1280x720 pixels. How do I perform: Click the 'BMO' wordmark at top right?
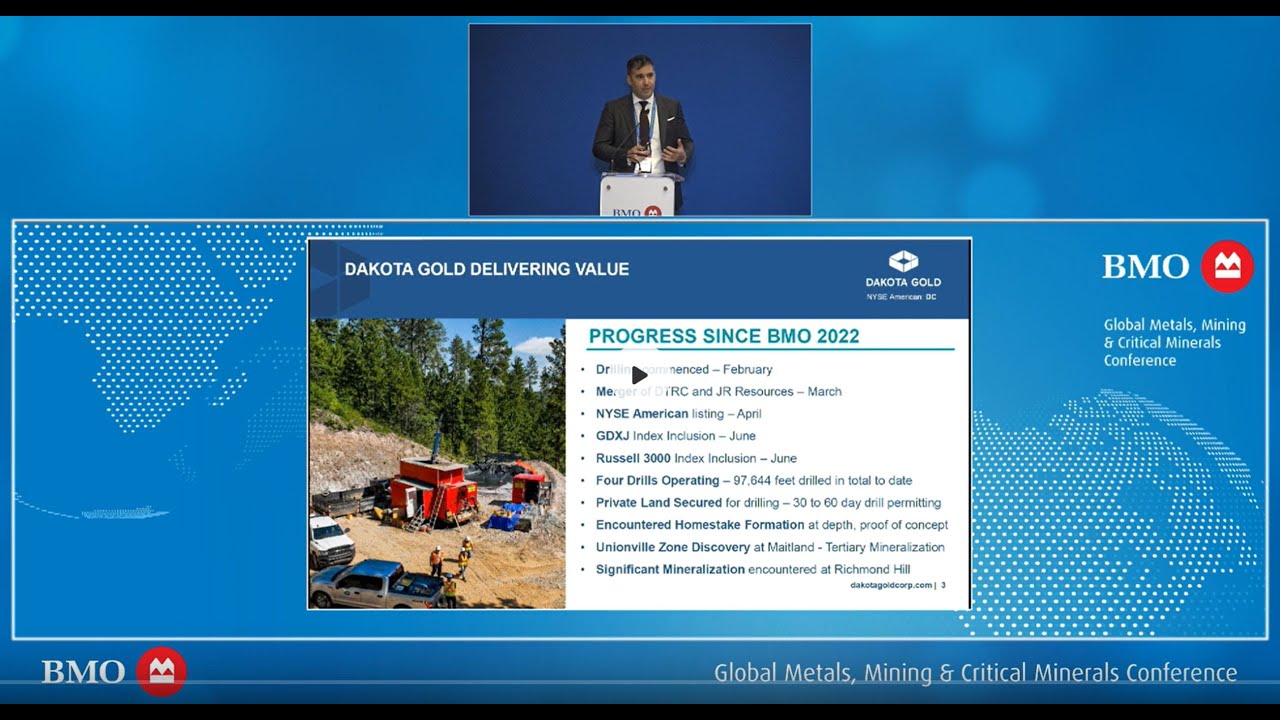tap(1146, 267)
